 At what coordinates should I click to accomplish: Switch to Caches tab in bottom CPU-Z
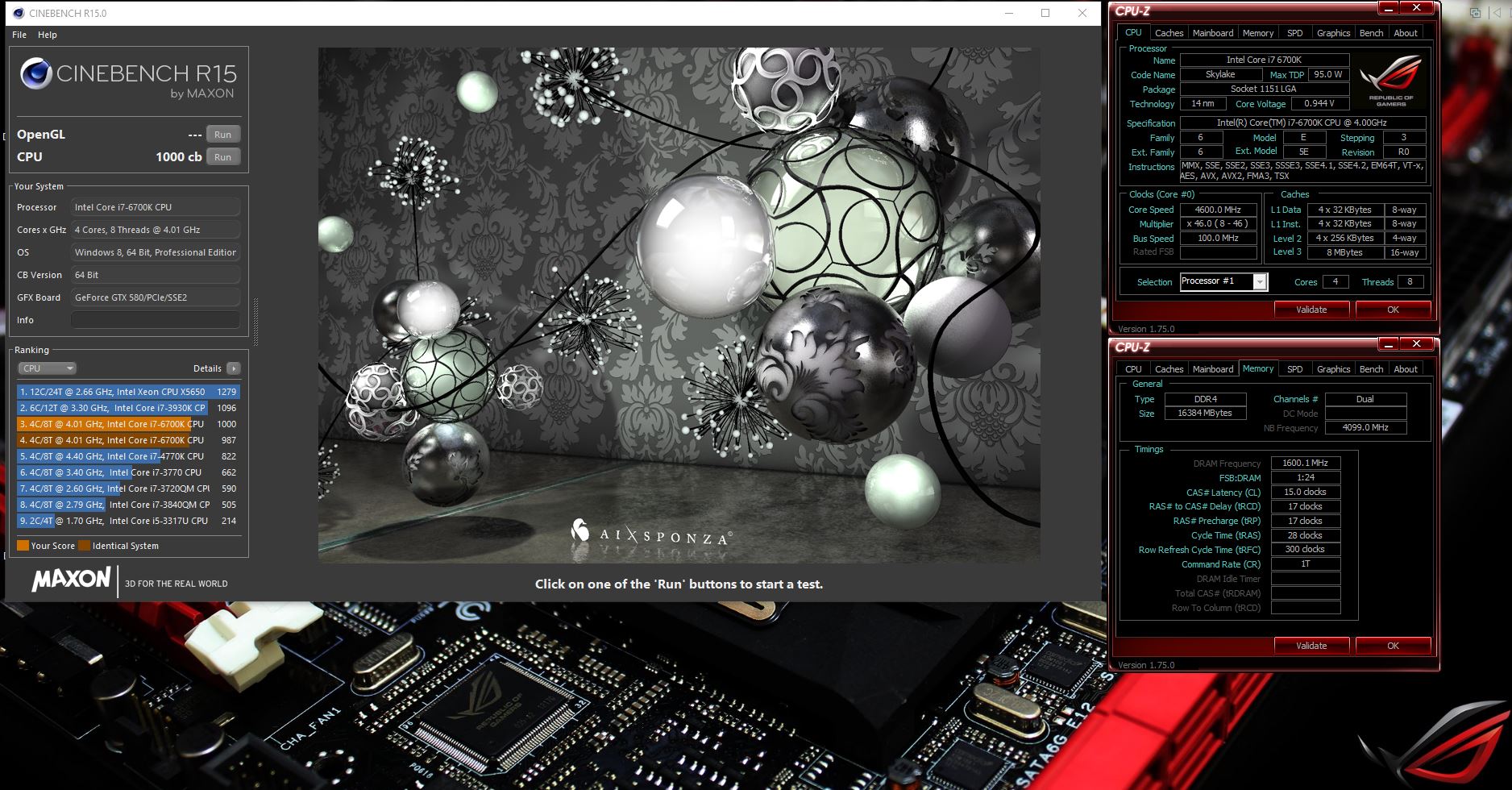pos(1169,369)
